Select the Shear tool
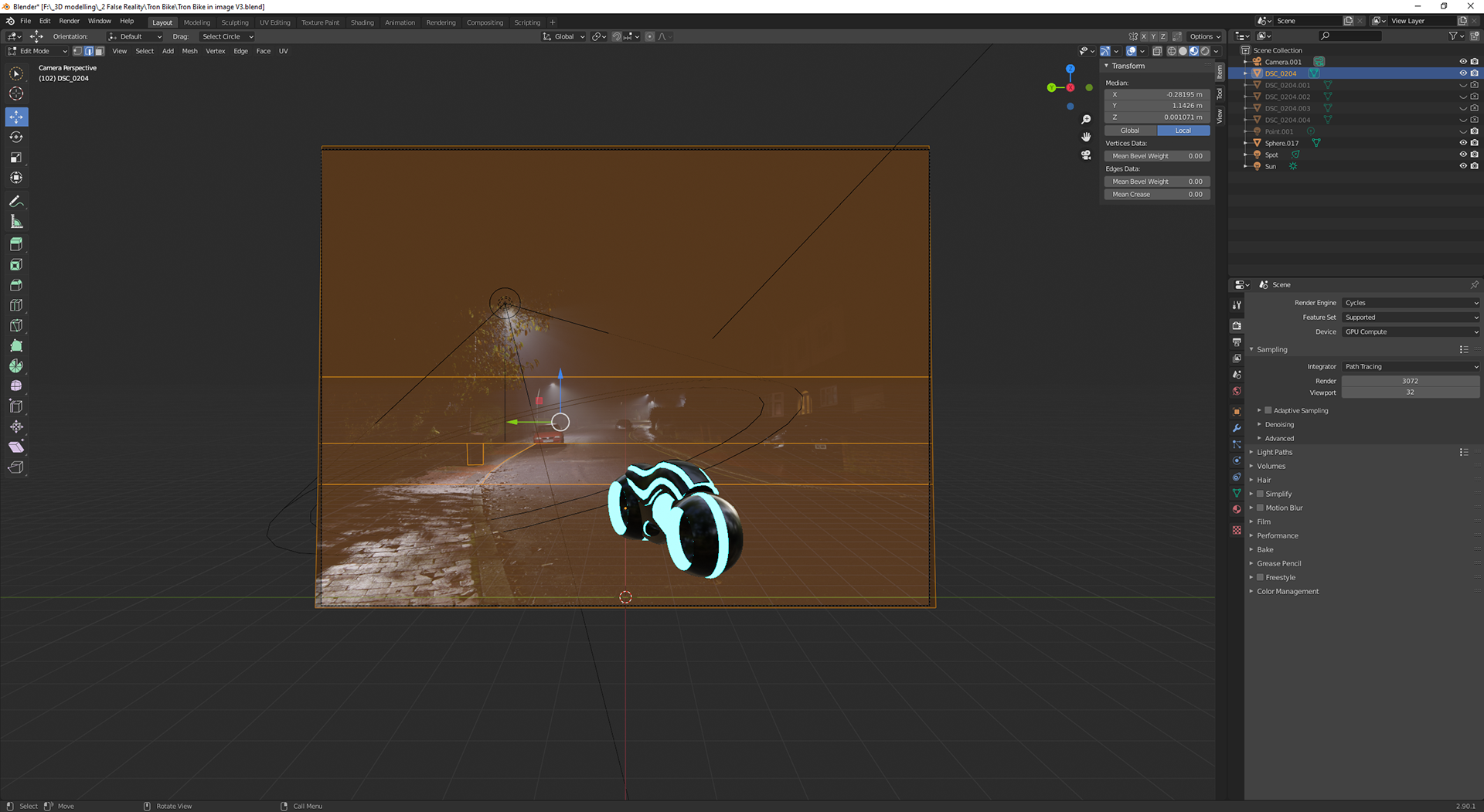The height and width of the screenshot is (812, 1484). [16, 447]
